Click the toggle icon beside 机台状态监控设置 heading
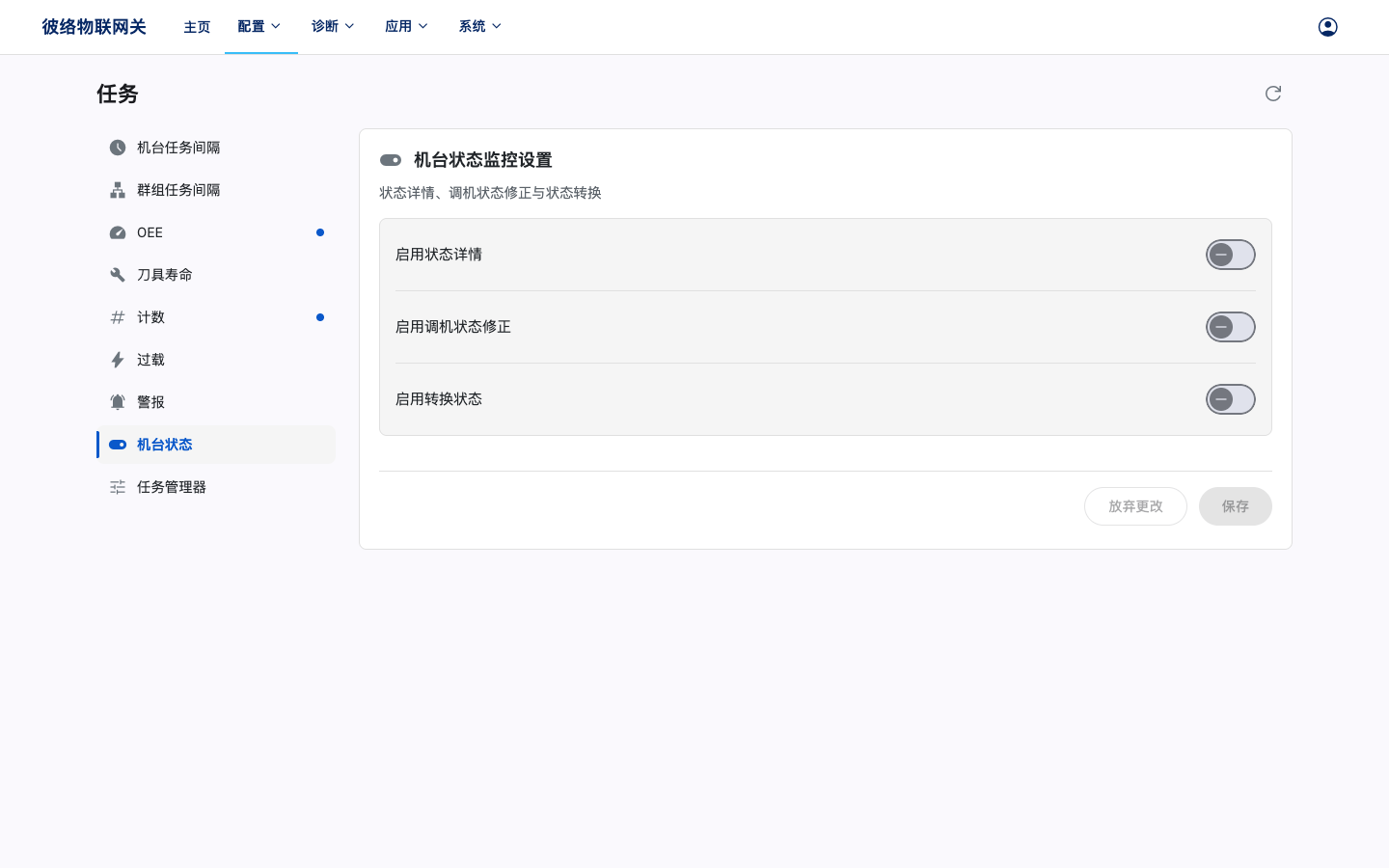 (391, 160)
